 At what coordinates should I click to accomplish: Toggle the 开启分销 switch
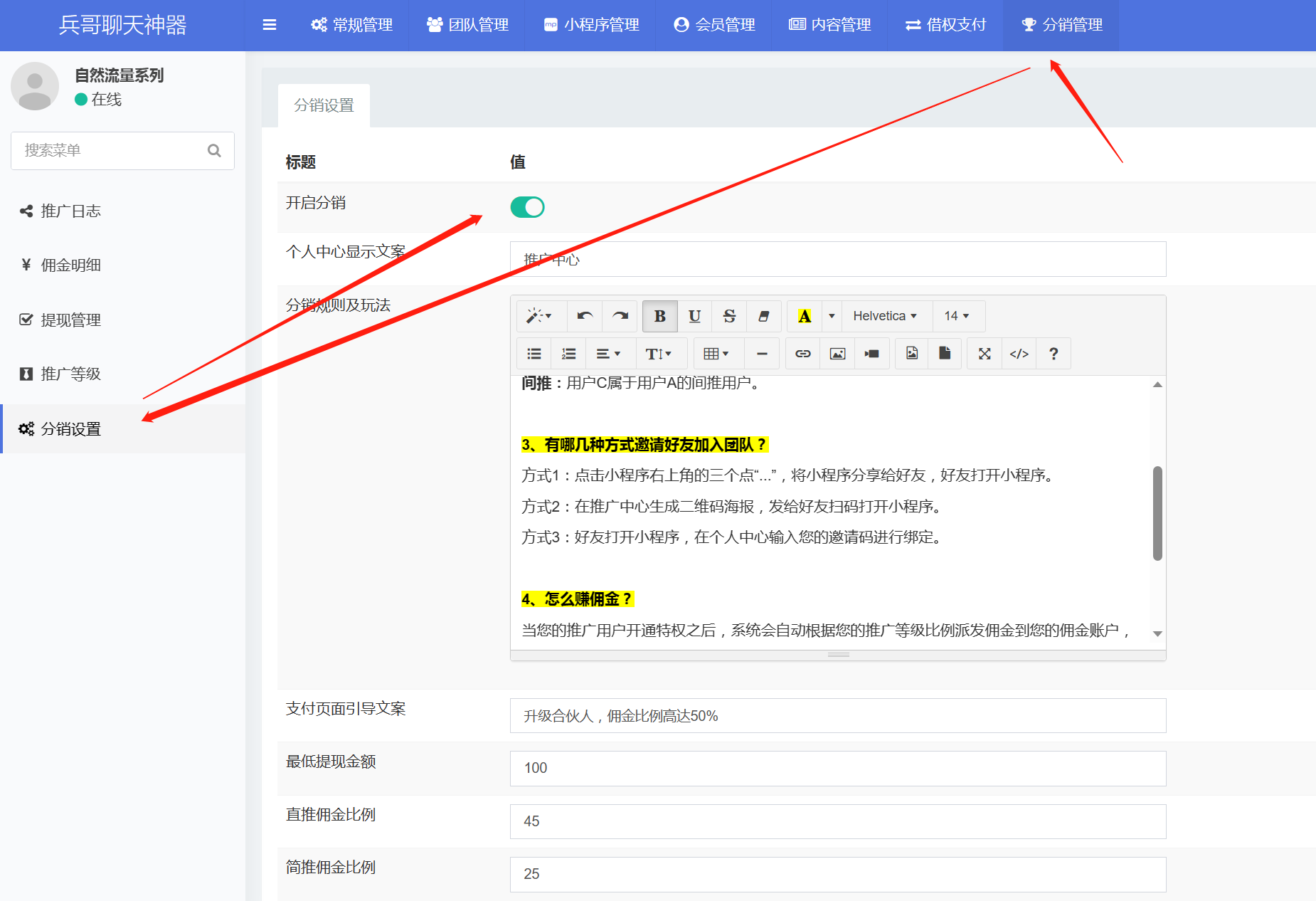(x=527, y=207)
